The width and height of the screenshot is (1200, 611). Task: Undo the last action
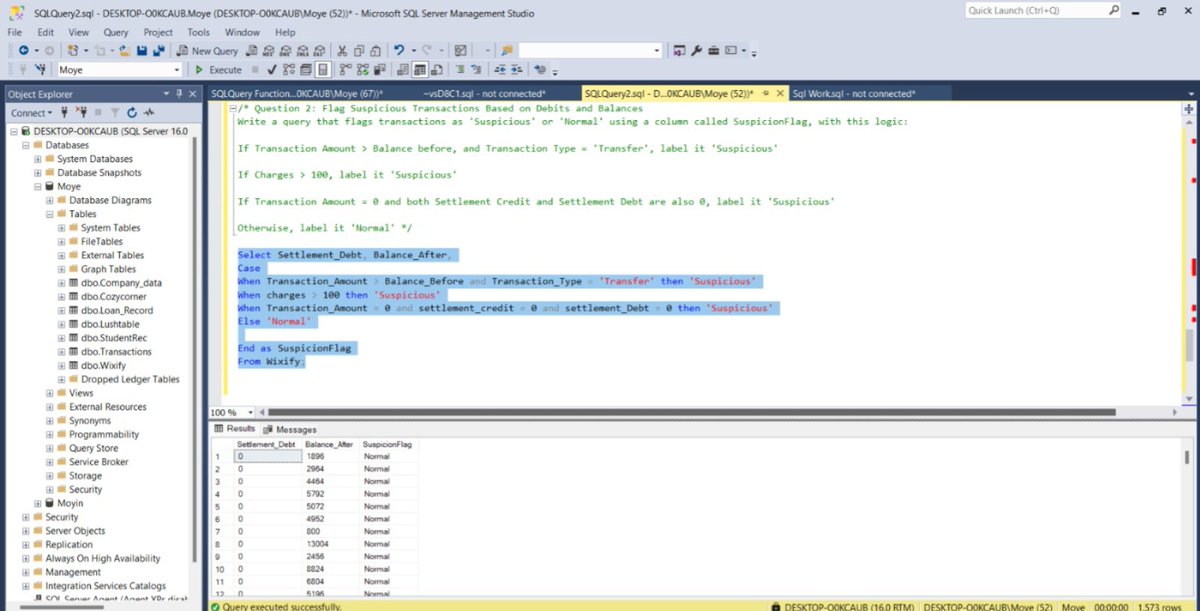pyautogui.click(x=399, y=50)
